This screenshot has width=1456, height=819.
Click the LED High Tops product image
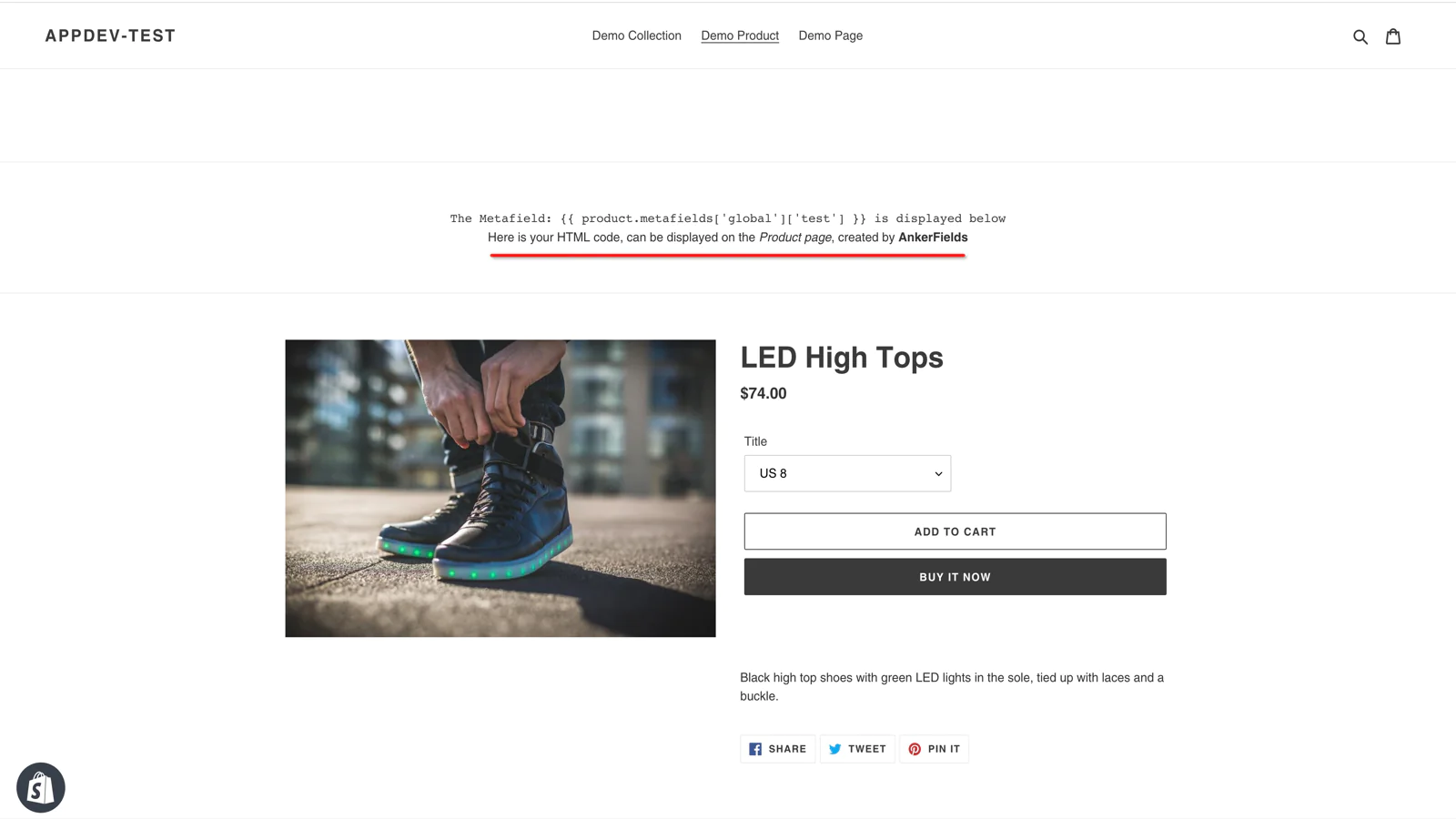(x=500, y=489)
